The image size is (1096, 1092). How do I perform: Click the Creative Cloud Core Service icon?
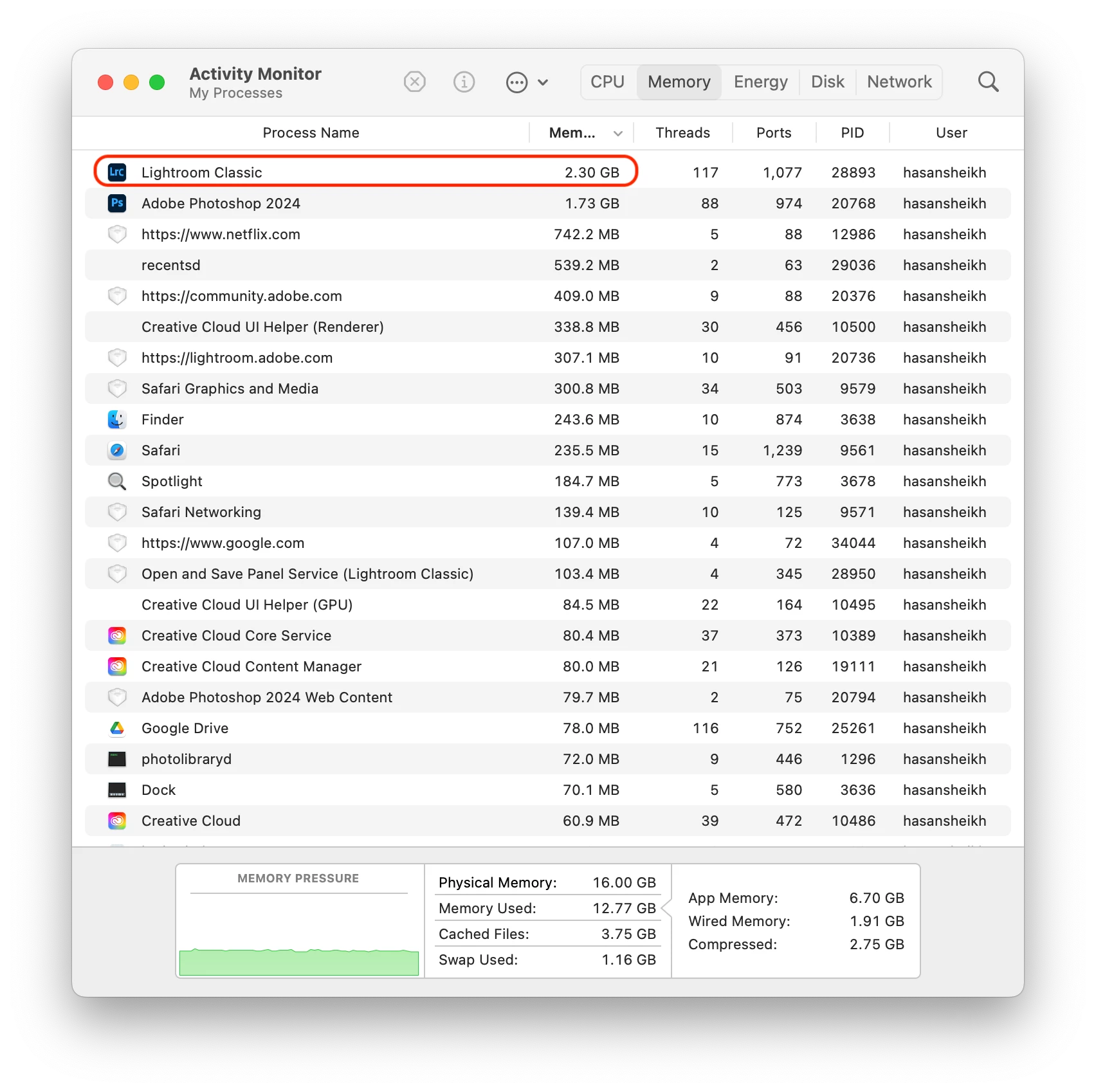click(x=117, y=635)
